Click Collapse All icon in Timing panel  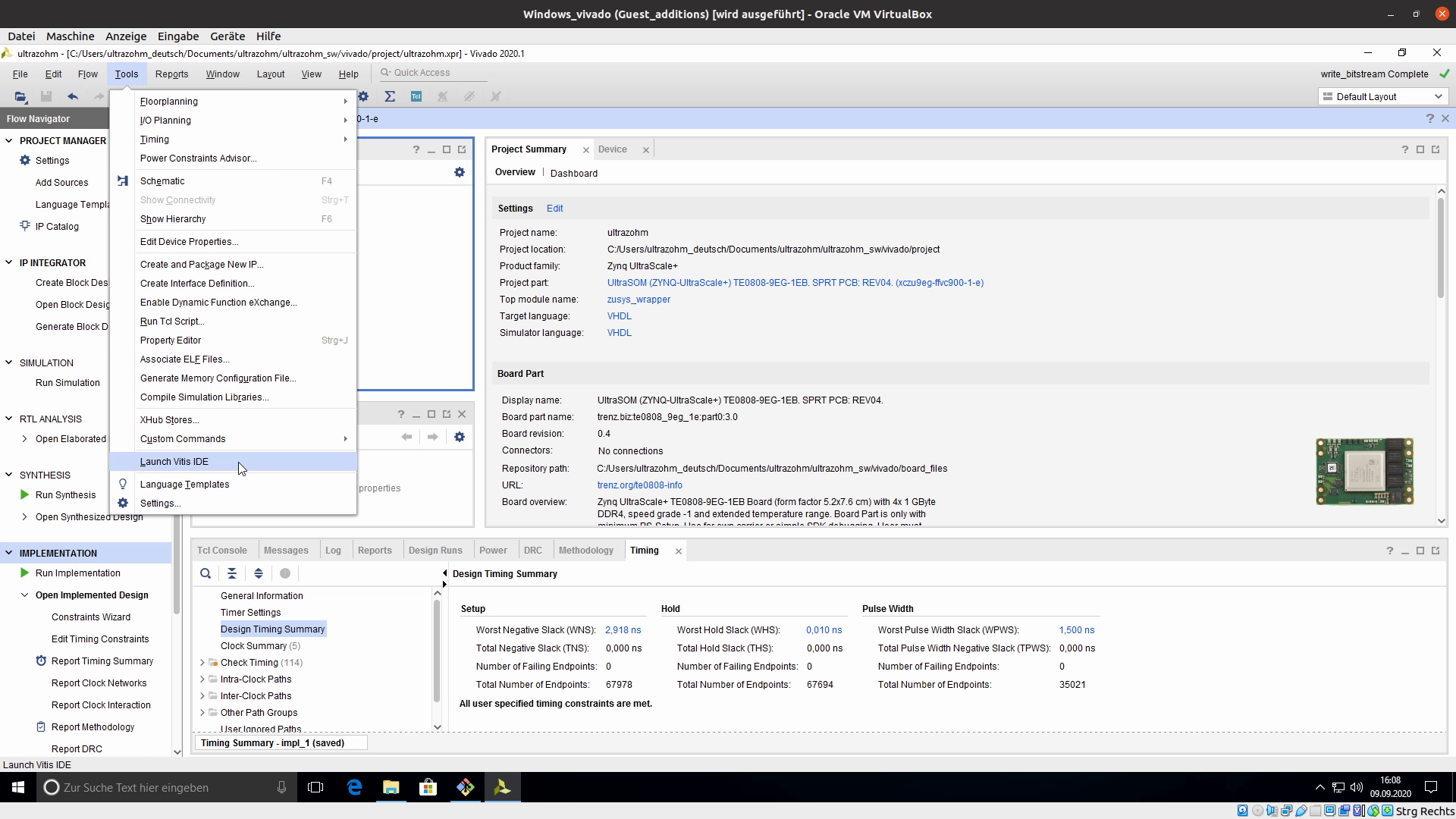coord(232,574)
